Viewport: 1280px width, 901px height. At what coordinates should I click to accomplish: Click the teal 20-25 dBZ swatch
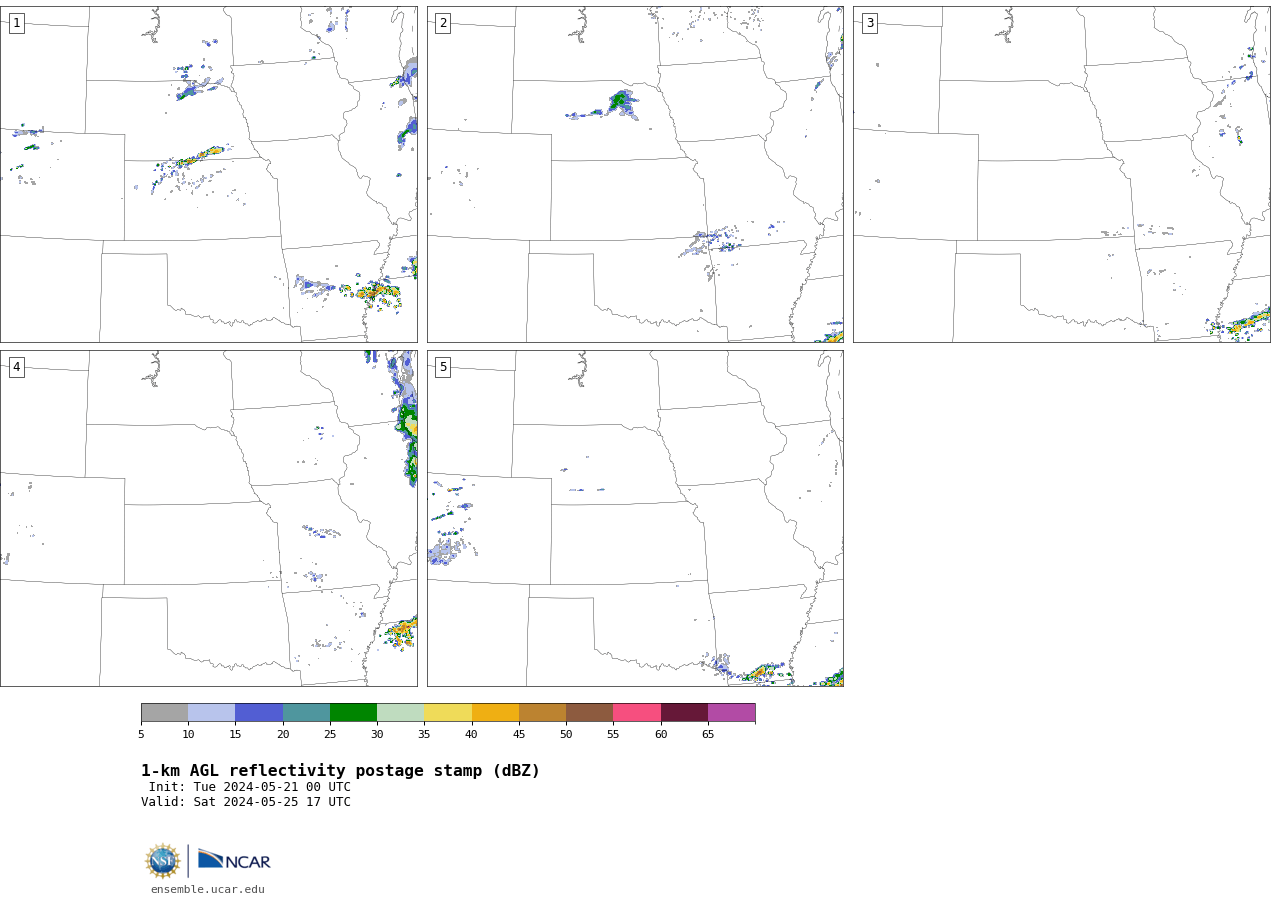pos(306,713)
